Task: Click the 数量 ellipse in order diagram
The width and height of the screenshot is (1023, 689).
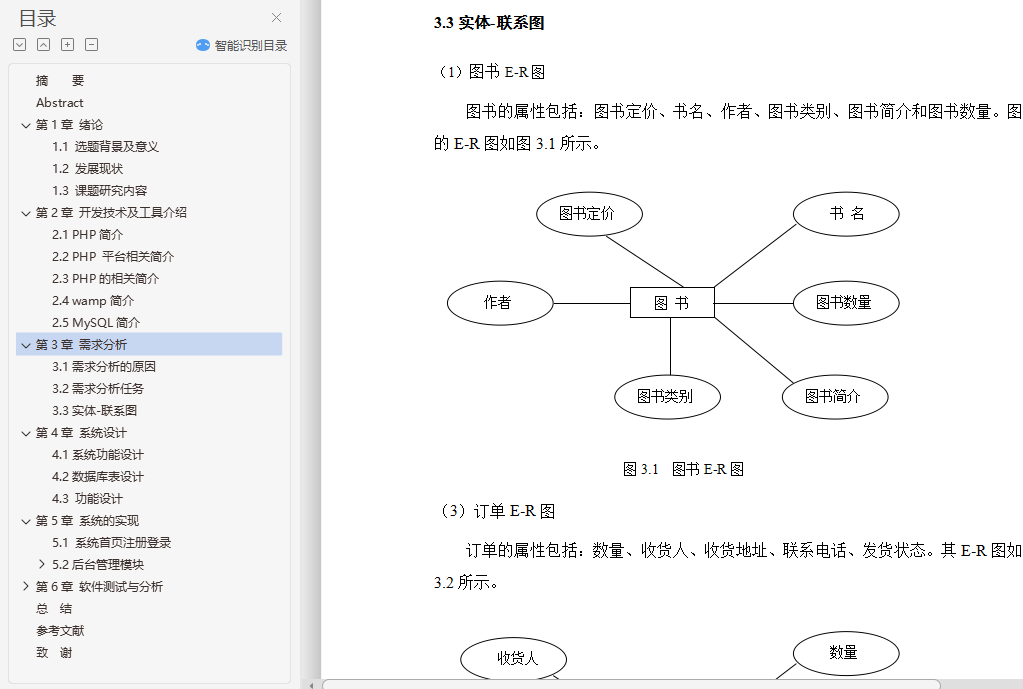Action: point(846,653)
